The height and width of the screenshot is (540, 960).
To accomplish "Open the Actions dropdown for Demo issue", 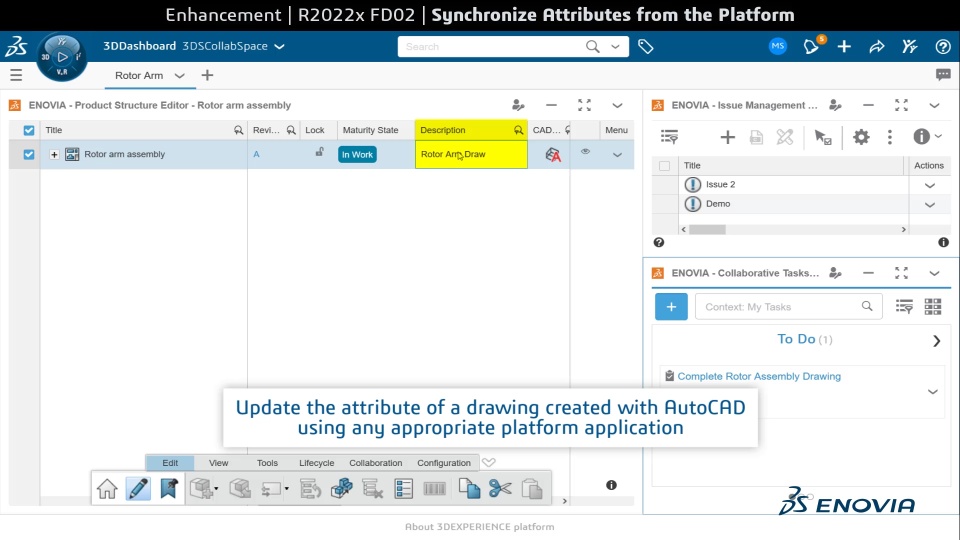I will 929,205.
